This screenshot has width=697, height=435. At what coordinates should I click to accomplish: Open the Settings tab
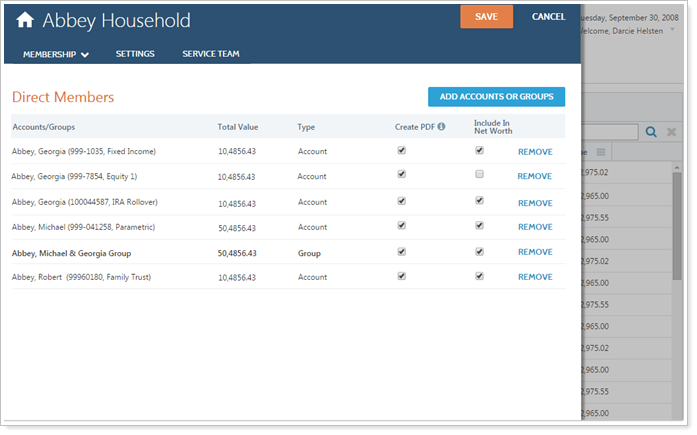tap(135, 54)
